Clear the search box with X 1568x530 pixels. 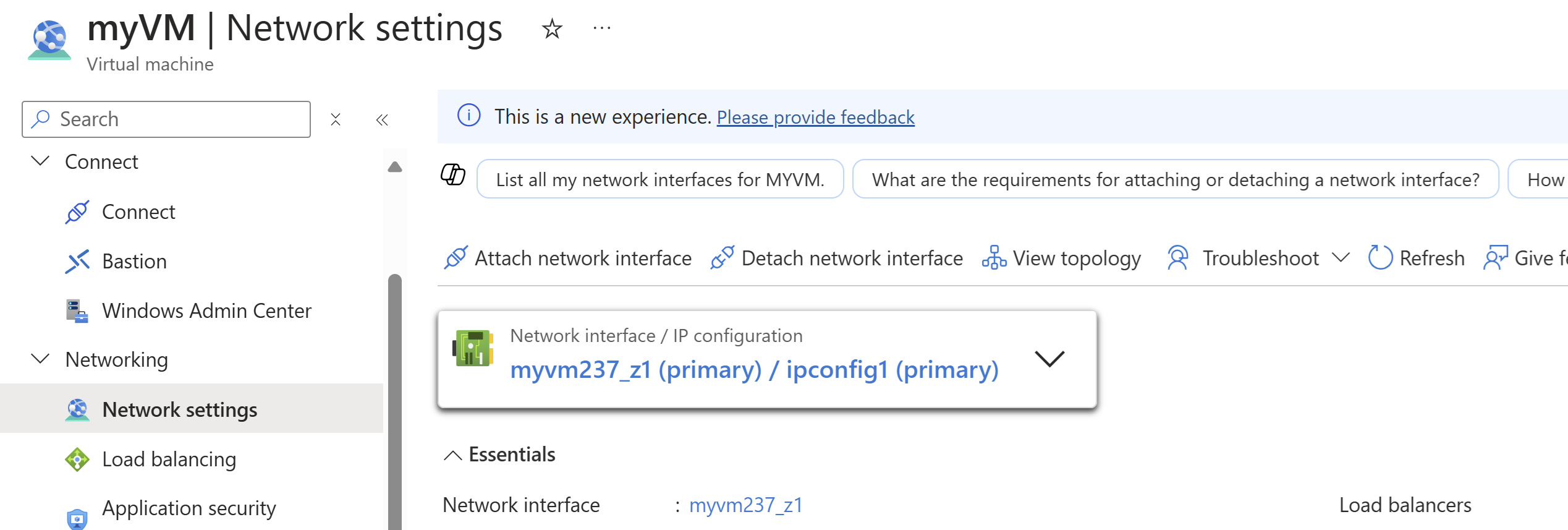[x=336, y=119]
